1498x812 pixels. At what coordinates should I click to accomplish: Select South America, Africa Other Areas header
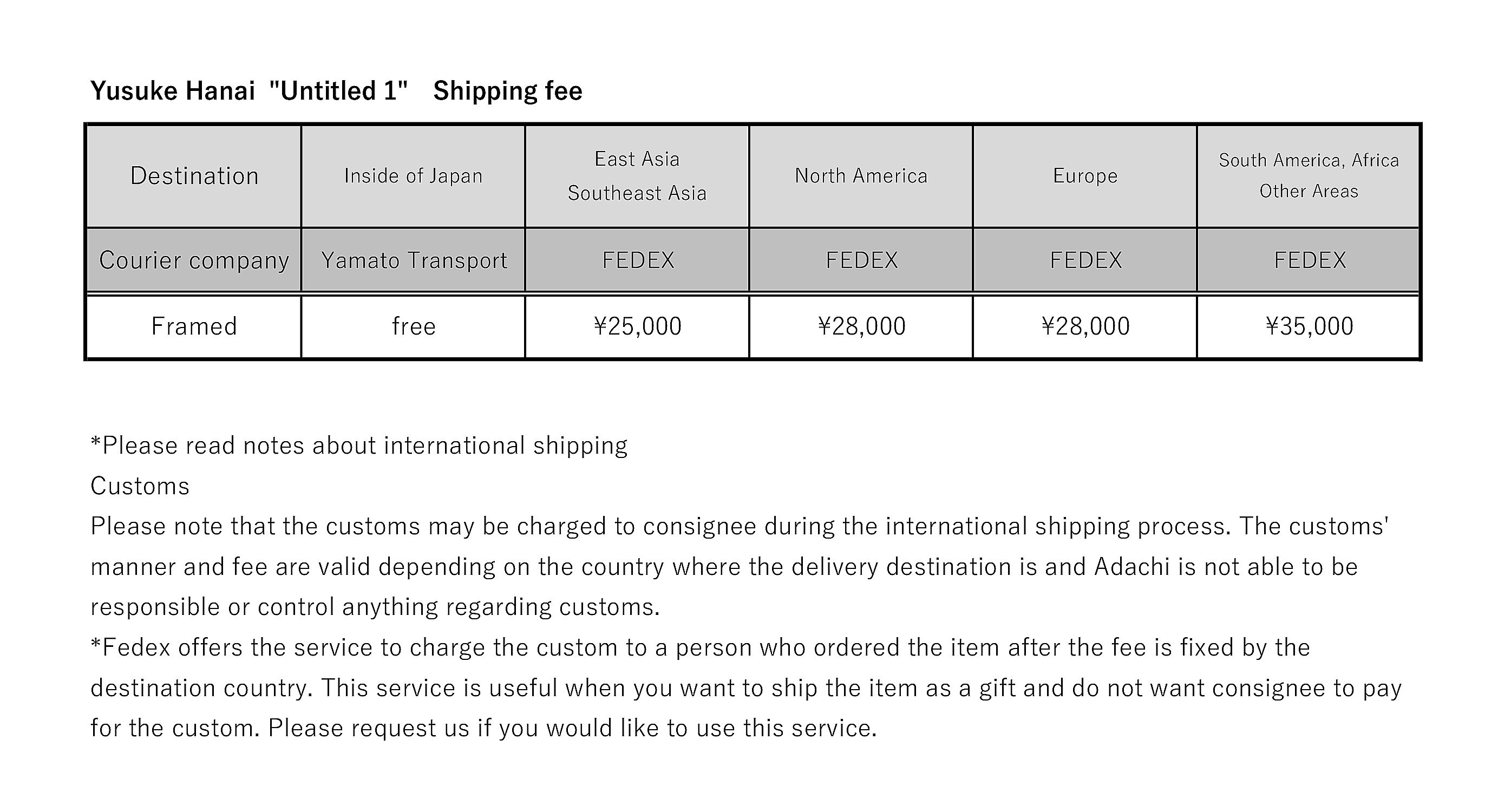click(x=1309, y=175)
